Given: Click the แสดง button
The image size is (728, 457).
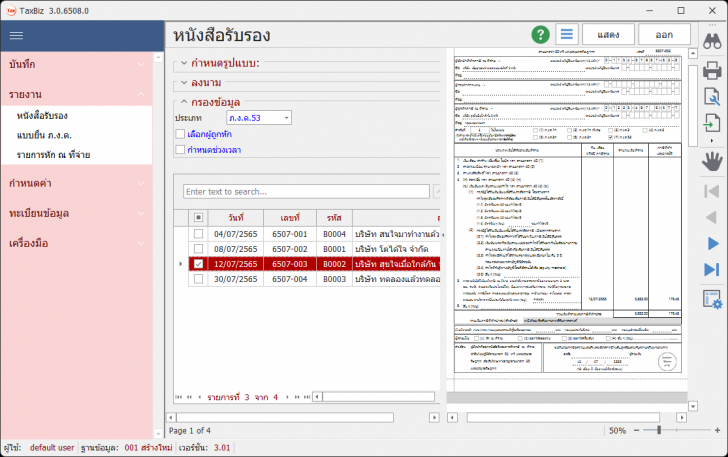Looking at the screenshot, I should [x=608, y=34].
